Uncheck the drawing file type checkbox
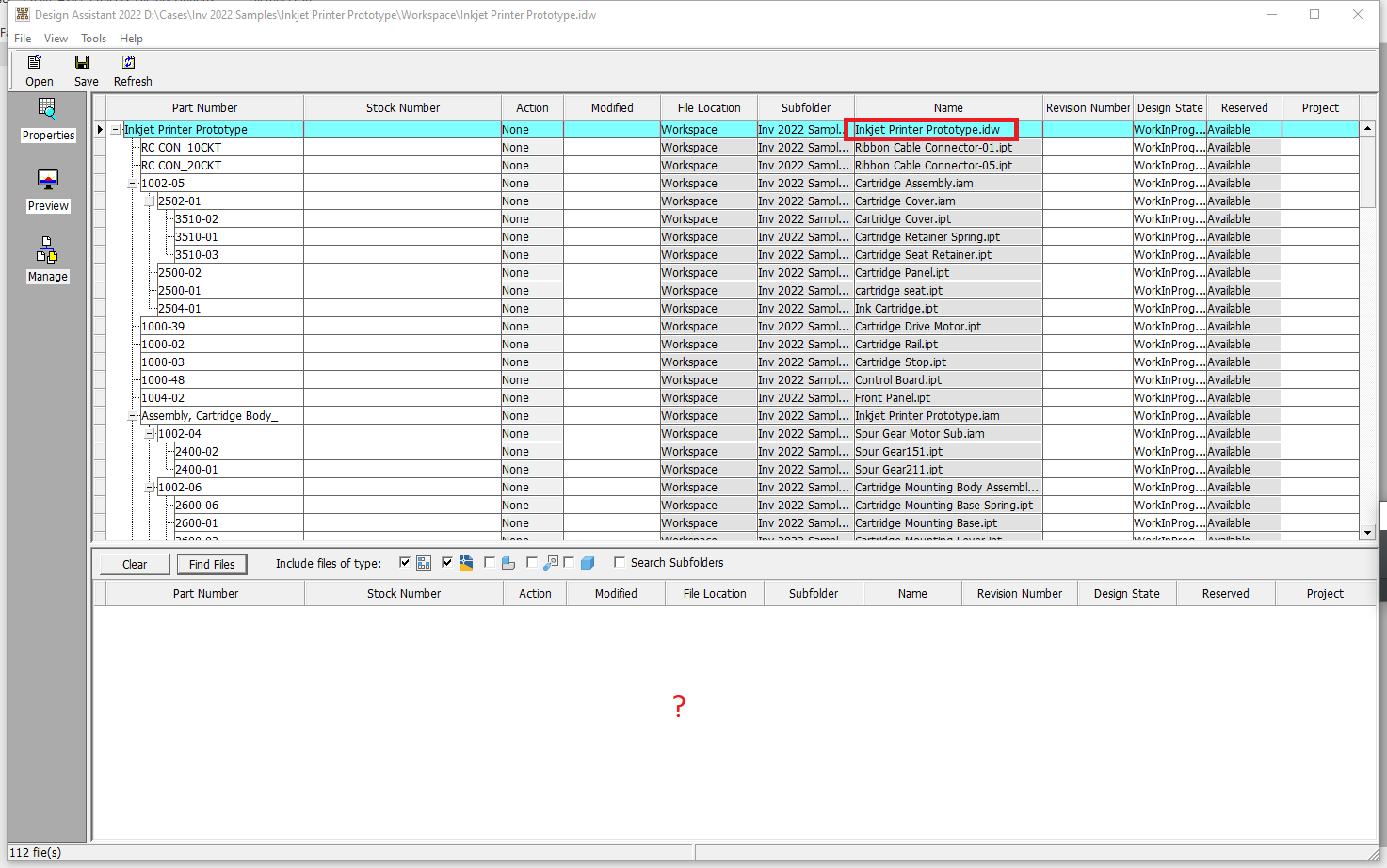This screenshot has height=868, width=1387. click(405, 562)
